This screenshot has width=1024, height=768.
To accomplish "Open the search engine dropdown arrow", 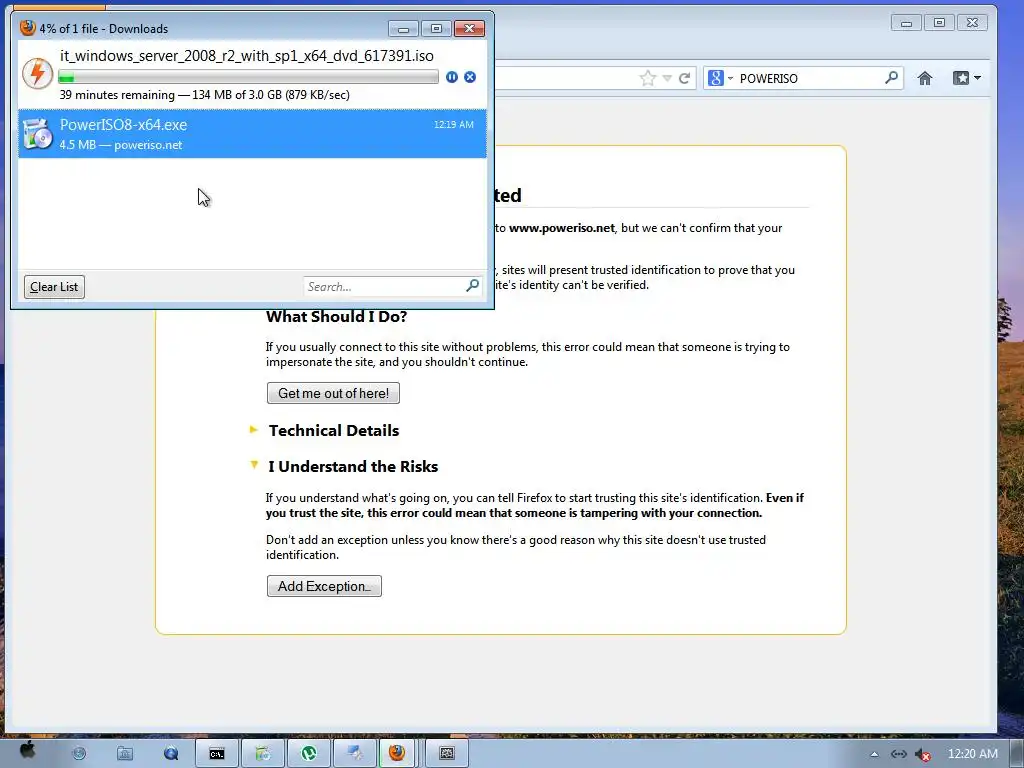I will coord(730,78).
